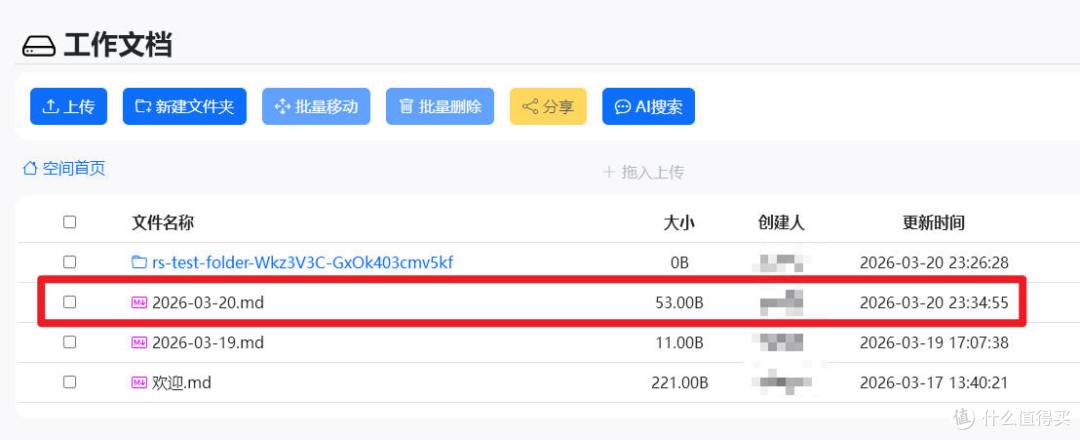Click the markdown icon of 2026-03-19.md
Screen dimensions: 1080x440
pos(139,342)
